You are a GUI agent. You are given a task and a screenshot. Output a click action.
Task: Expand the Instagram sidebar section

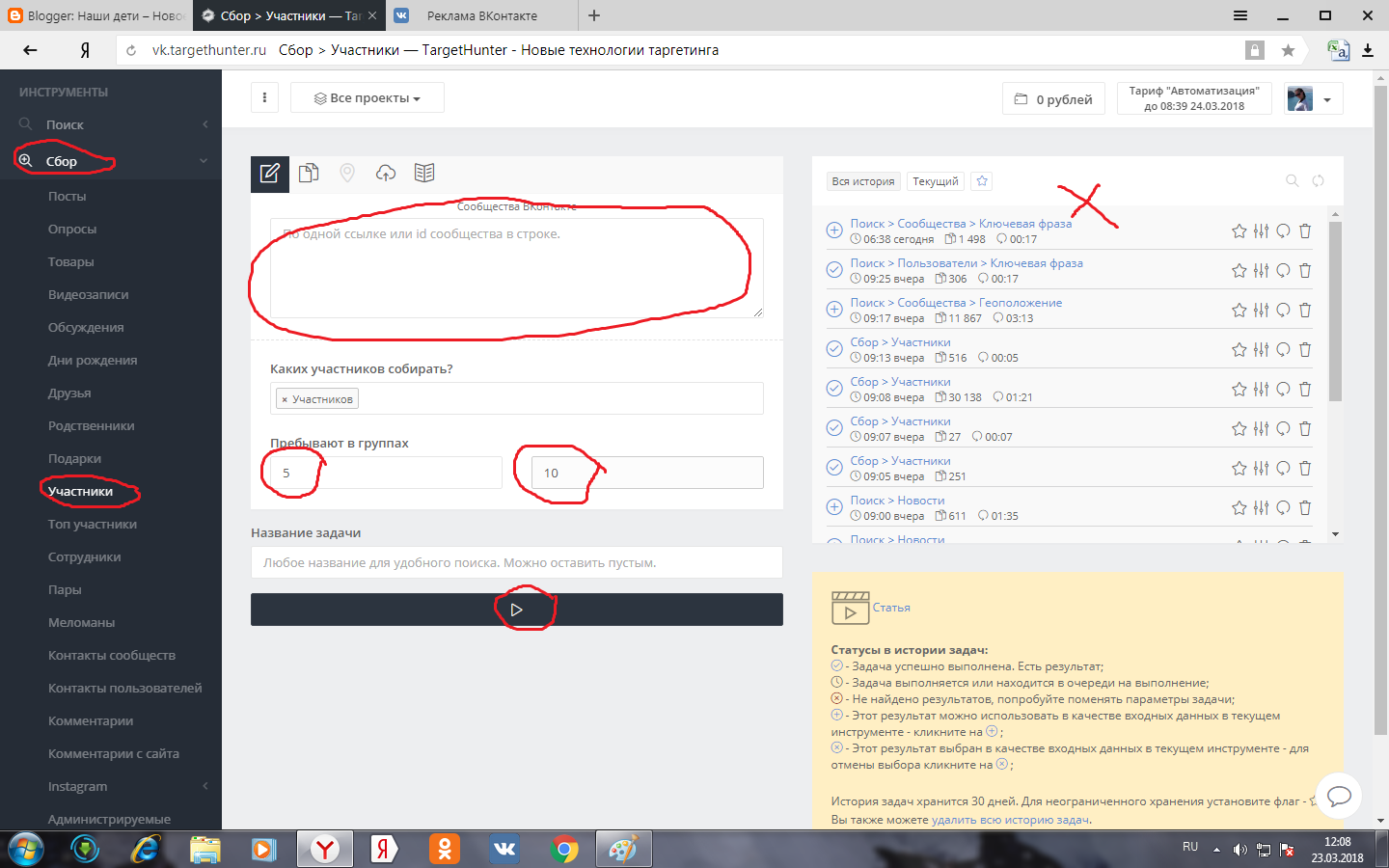coord(111,786)
